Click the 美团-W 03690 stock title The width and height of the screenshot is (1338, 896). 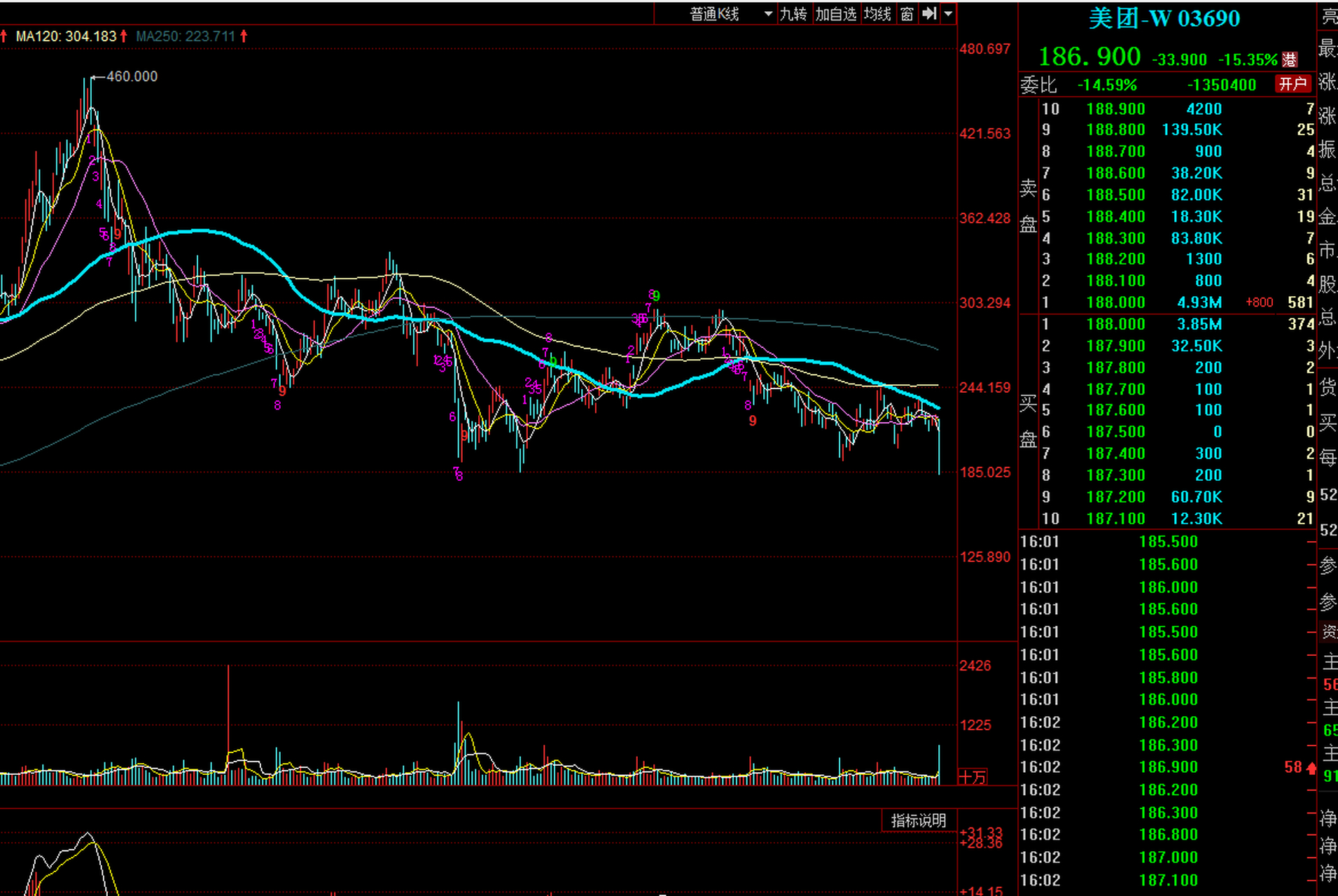coord(1164,19)
